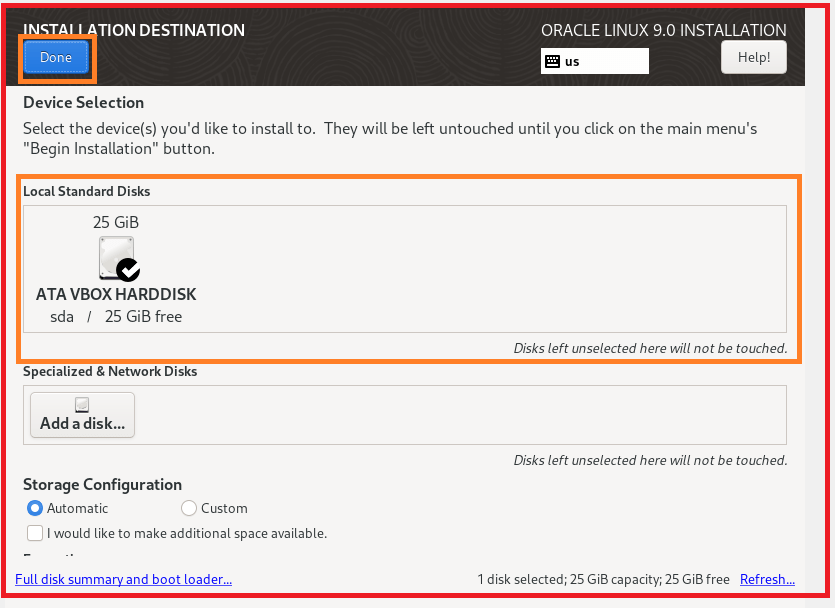This screenshot has width=835, height=608.
Task: Open Full disk summary and boot loader link
Action: (124, 579)
